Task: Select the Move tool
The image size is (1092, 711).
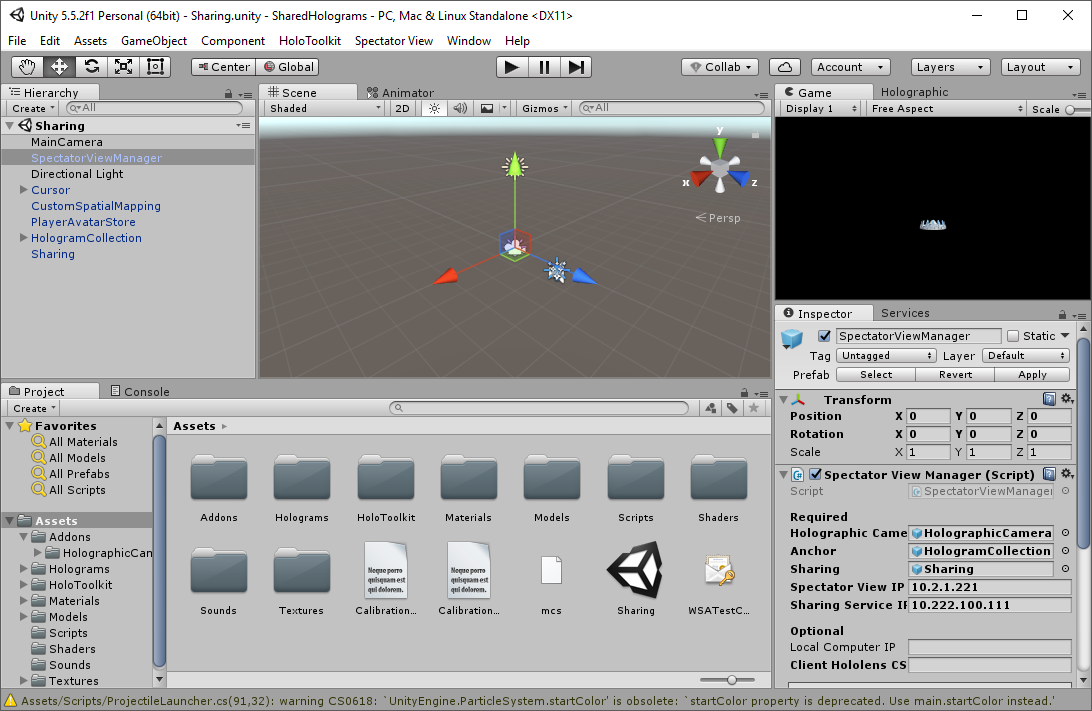Action: (x=59, y=67)
